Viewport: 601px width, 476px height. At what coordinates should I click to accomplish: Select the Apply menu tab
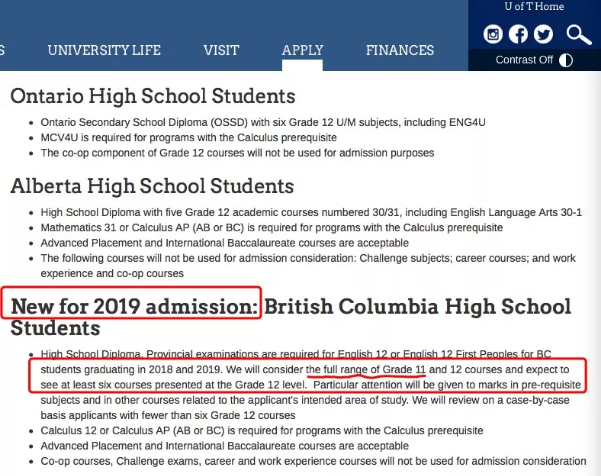(302, 50)
